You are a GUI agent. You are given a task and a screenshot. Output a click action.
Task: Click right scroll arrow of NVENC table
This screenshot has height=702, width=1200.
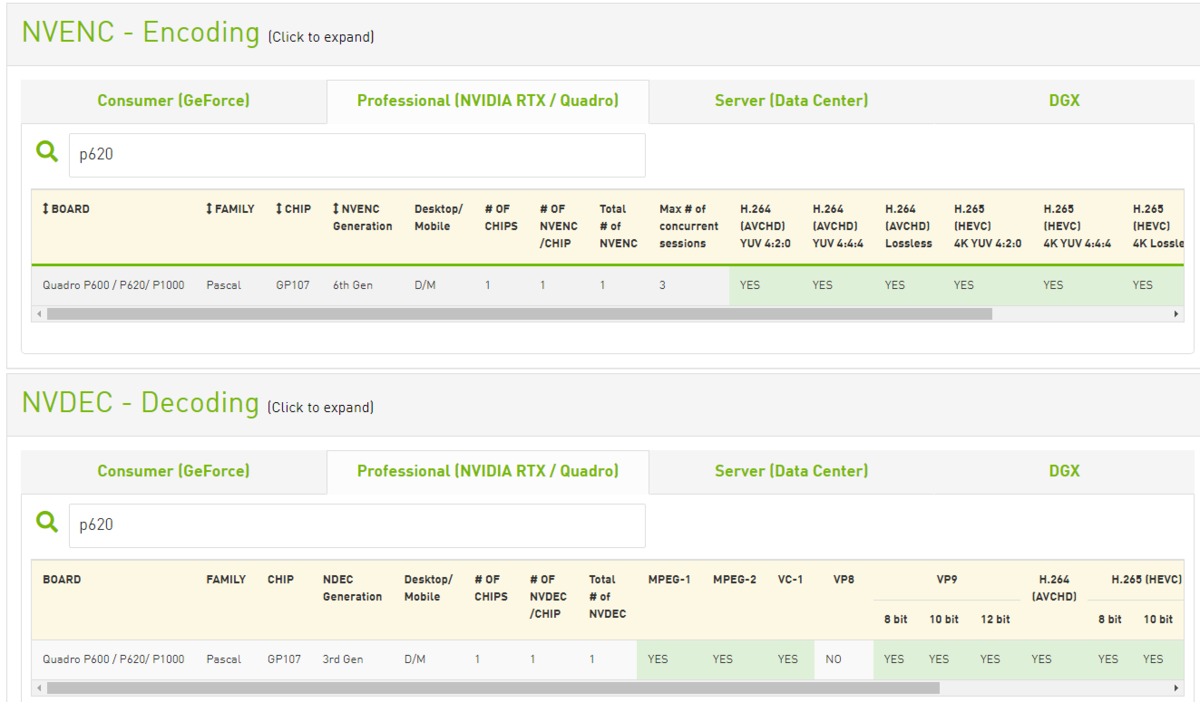coord(1176,314)
